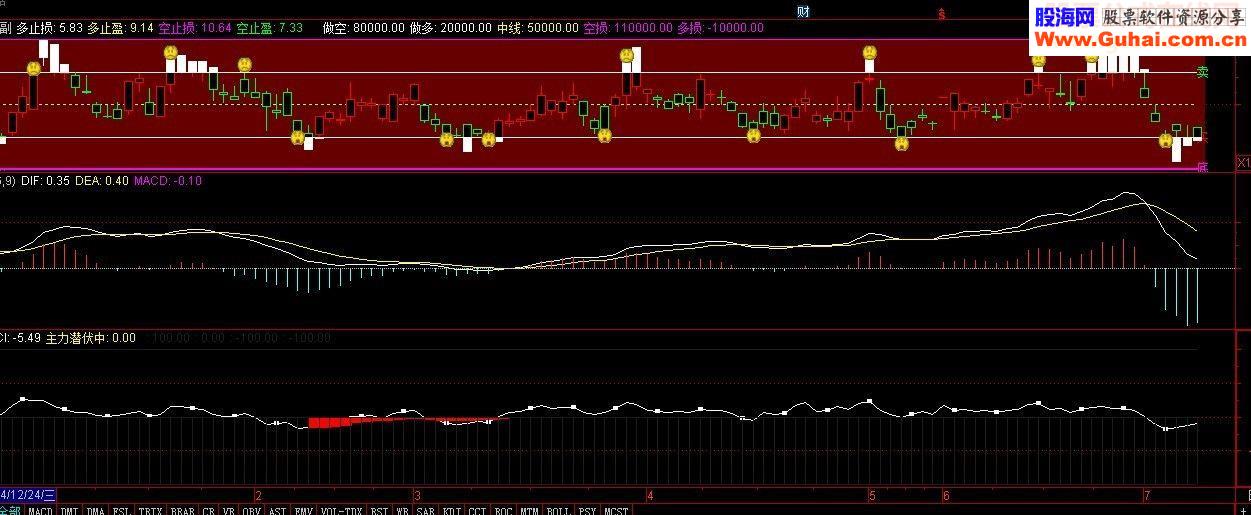The height and width of the screenshot is (515, 1251).
Task: Click the 做多: 20000.00 value
Action: 451,28
